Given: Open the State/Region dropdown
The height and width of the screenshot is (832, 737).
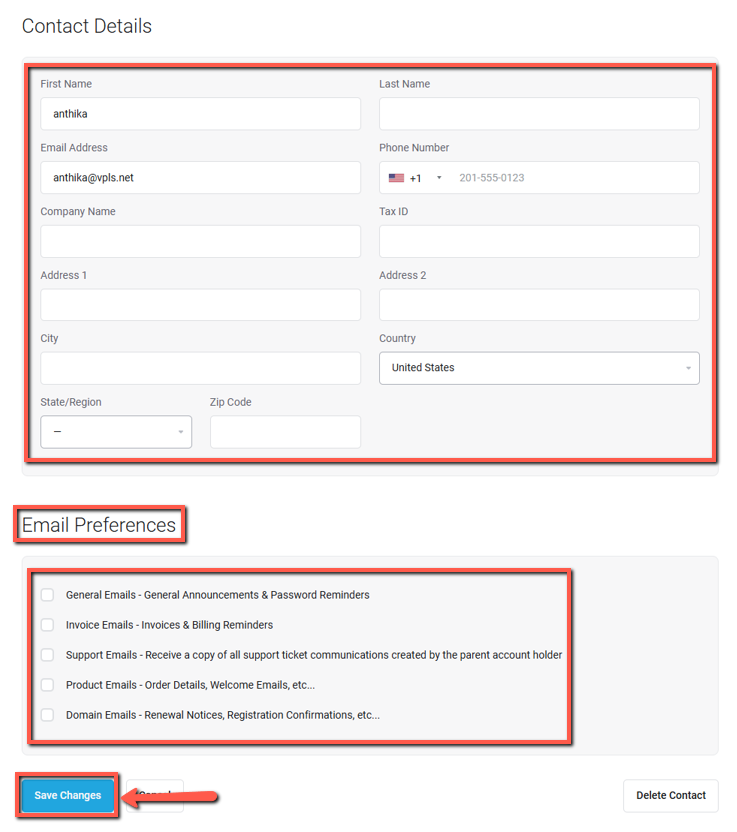Looking at the screenshot, I should point(116,432).
